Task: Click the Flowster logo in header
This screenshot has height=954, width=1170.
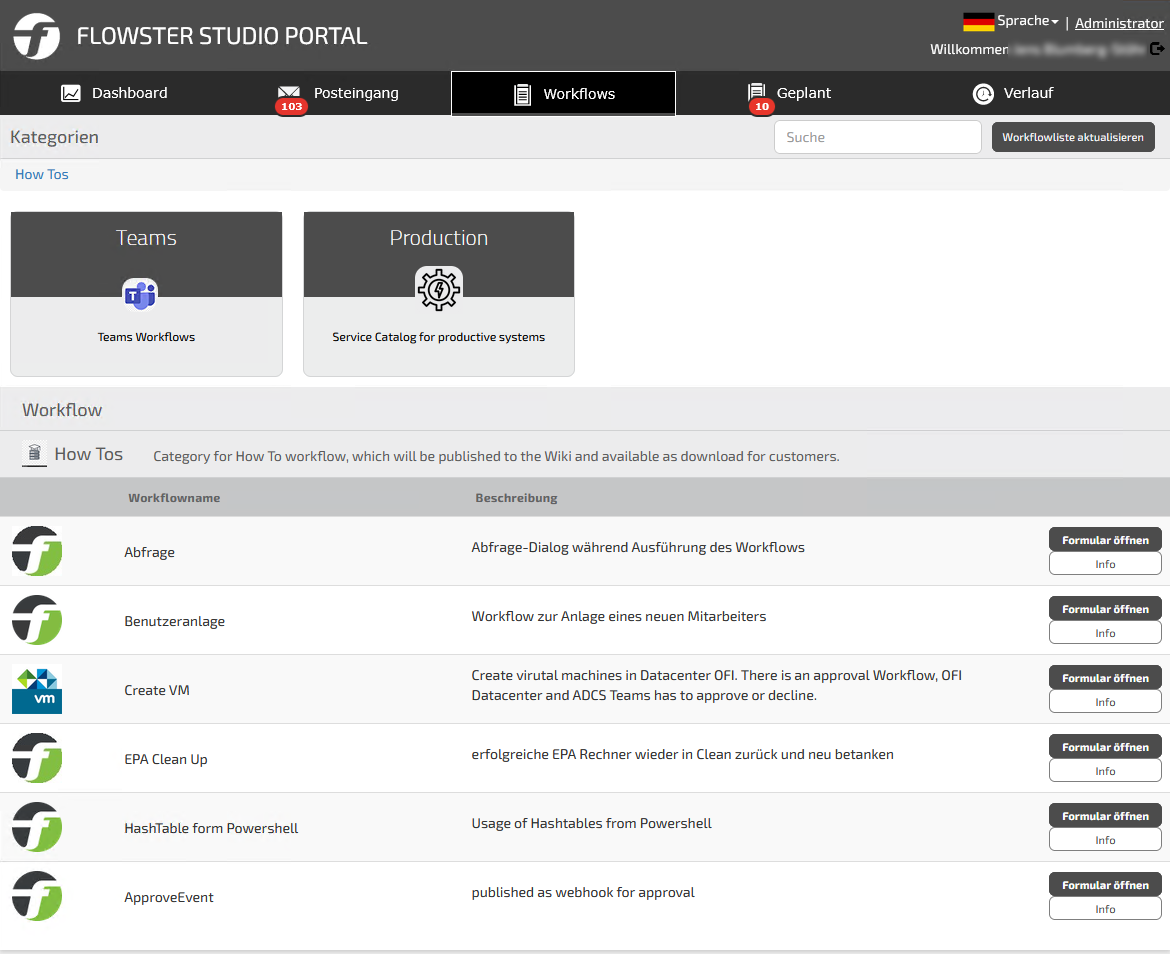Action: pyautogui.click(x=37, y=36)
